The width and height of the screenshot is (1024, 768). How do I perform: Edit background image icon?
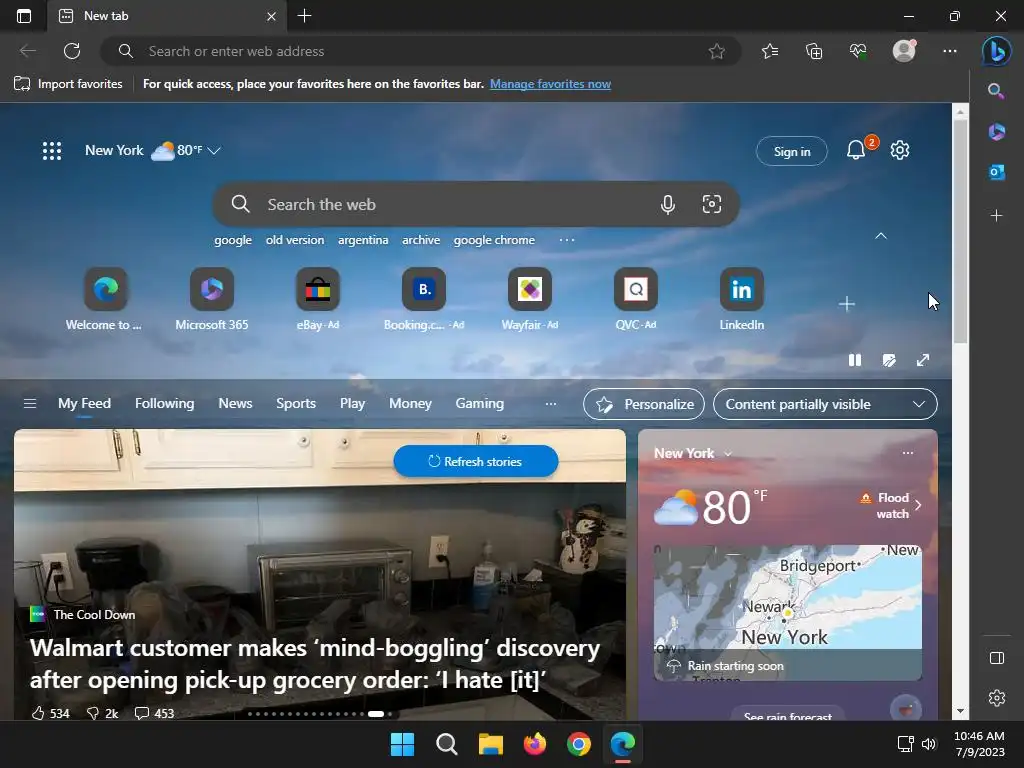click(889, 360)
